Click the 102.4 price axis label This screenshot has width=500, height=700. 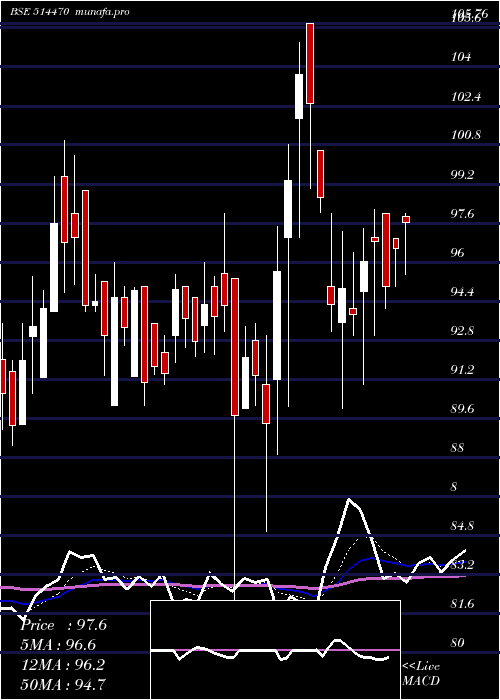(x=466, y=96)
